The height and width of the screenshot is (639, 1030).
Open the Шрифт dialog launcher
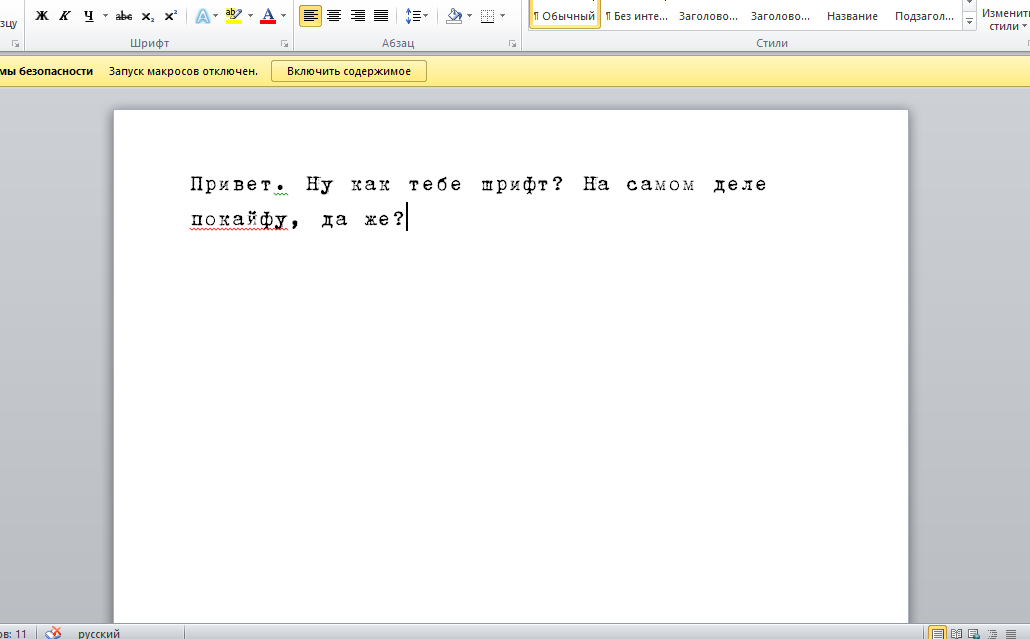point(284,44)
